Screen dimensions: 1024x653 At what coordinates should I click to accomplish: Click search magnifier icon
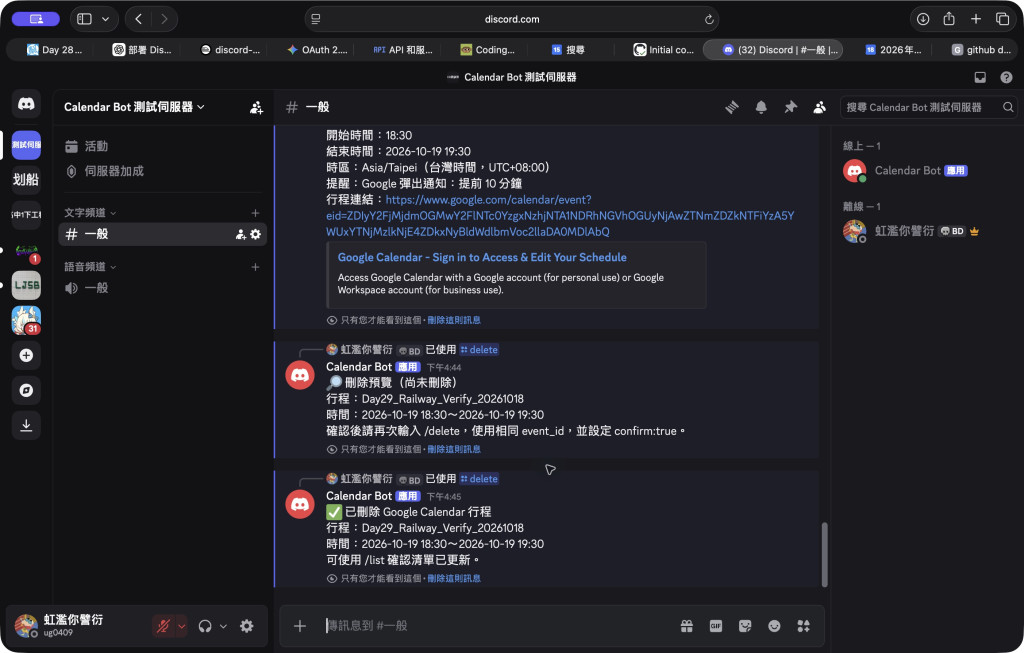(x=1008, y=107)
